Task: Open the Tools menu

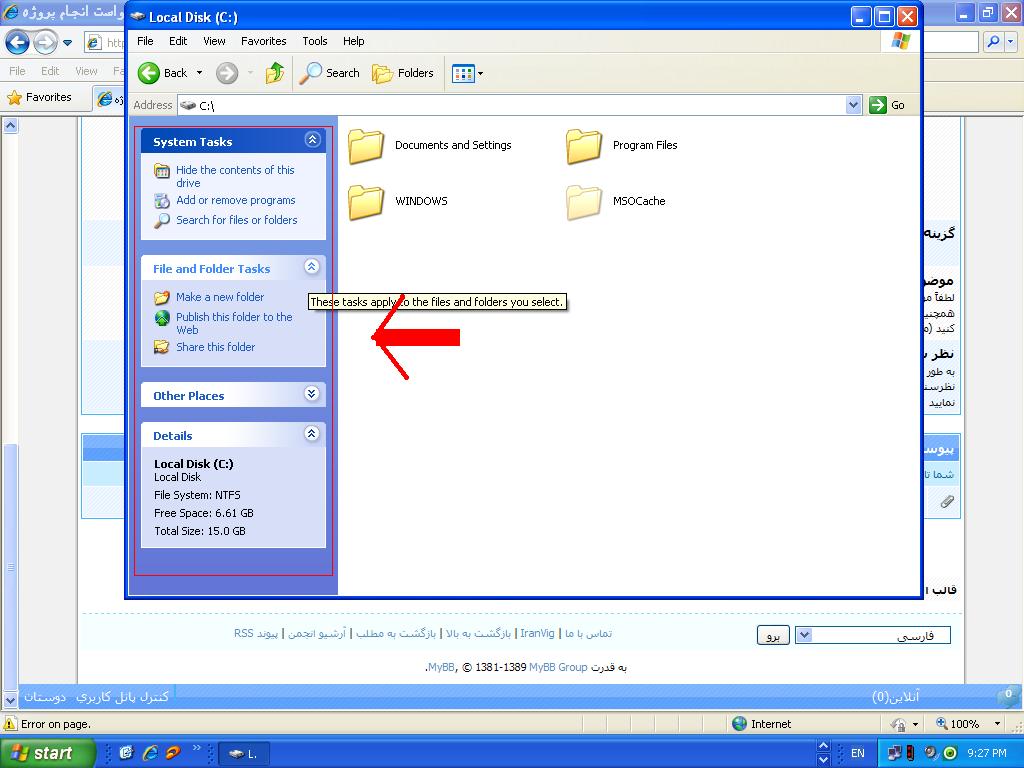Action: pyautogui.click(x=315, y=41)
